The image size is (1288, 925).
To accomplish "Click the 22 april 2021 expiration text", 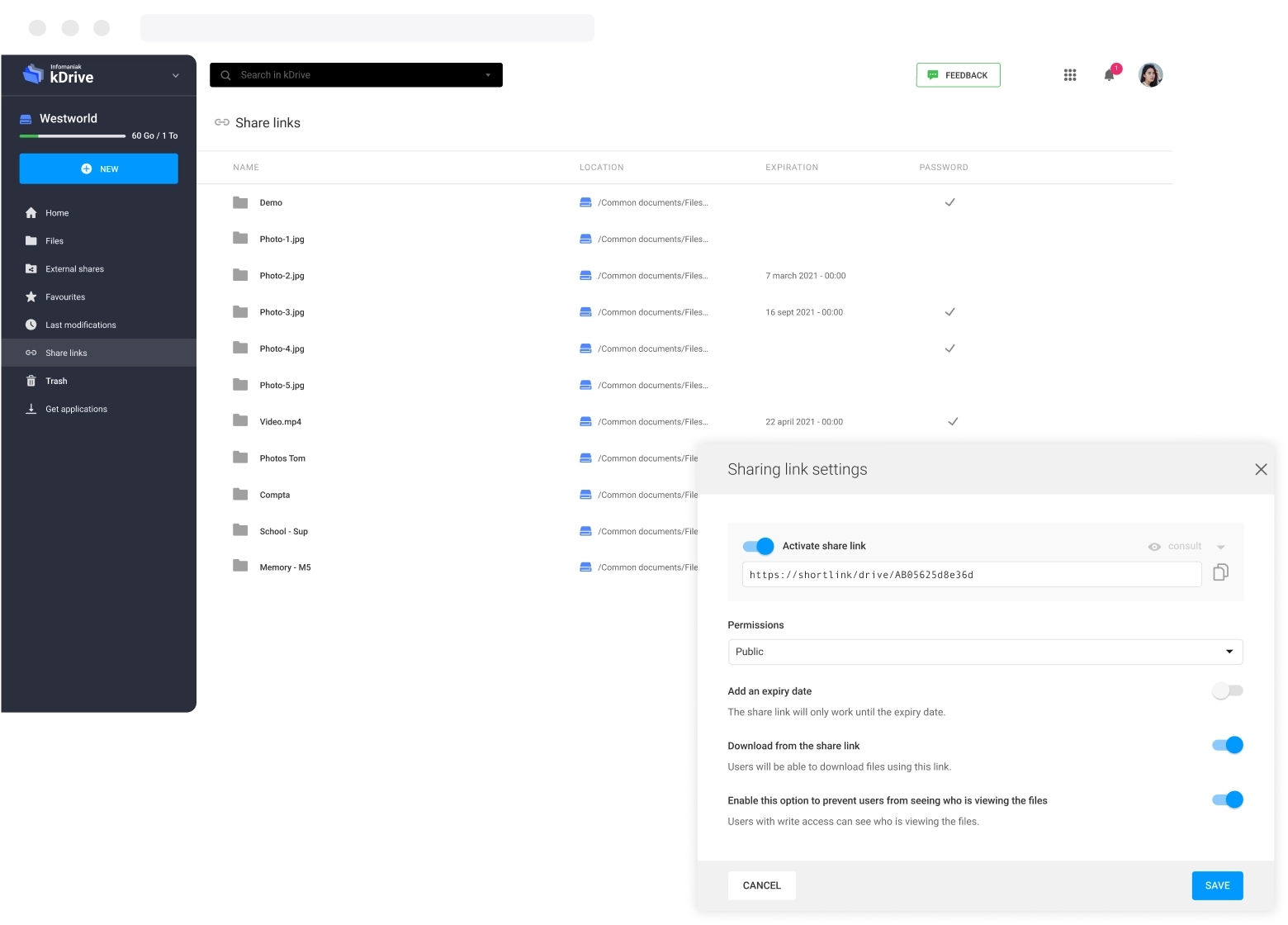I will (804, 422).
